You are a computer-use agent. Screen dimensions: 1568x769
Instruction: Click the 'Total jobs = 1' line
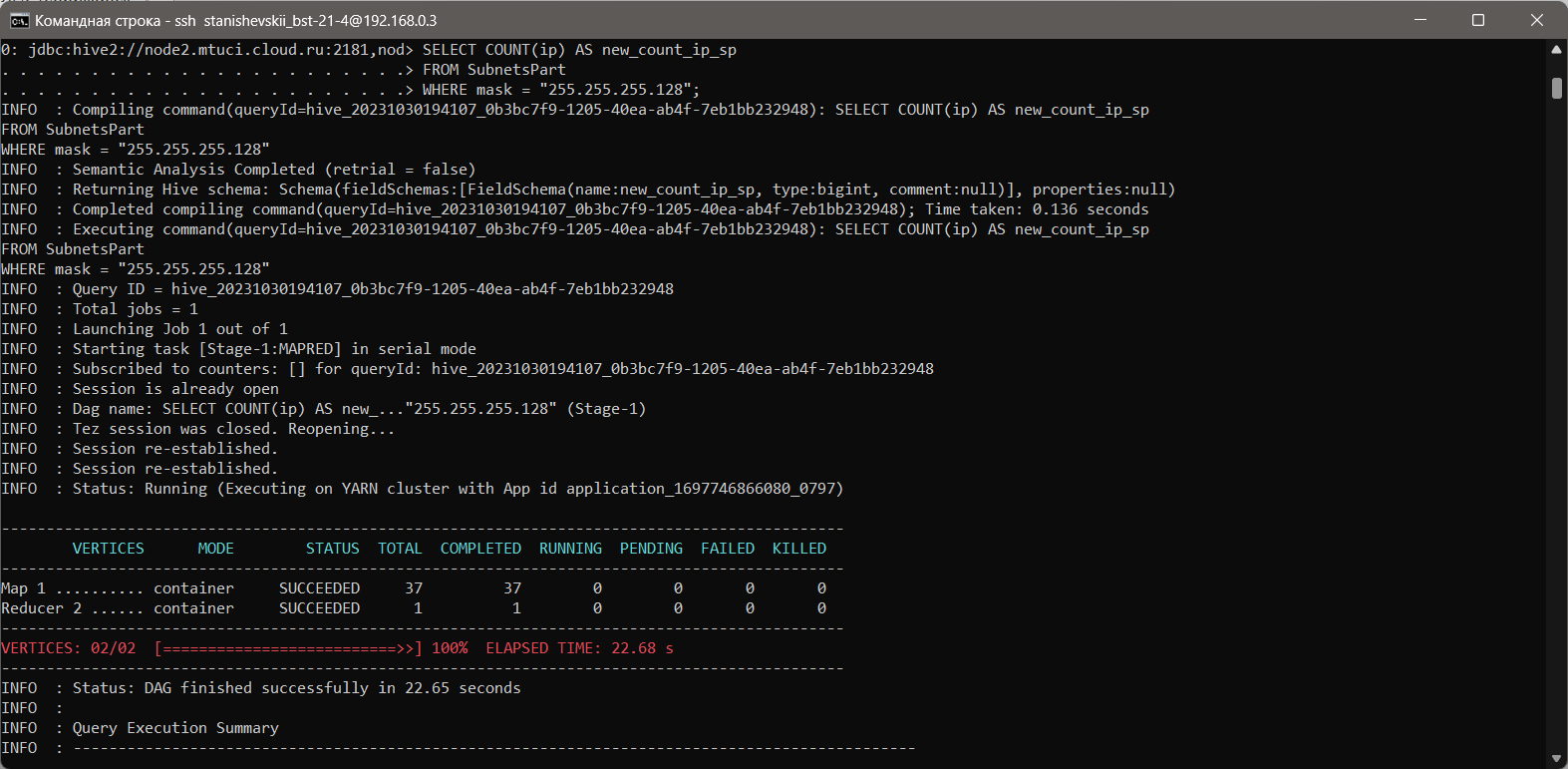coord(100,309)
